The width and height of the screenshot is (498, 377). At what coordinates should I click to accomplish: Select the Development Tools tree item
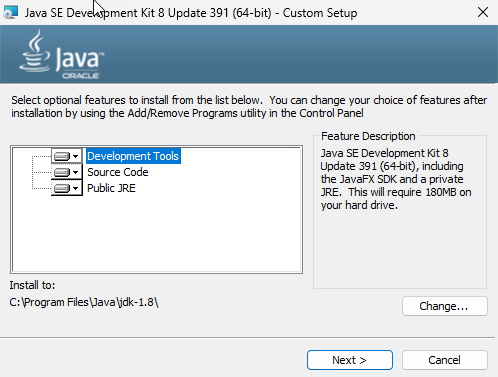[133, 156]
